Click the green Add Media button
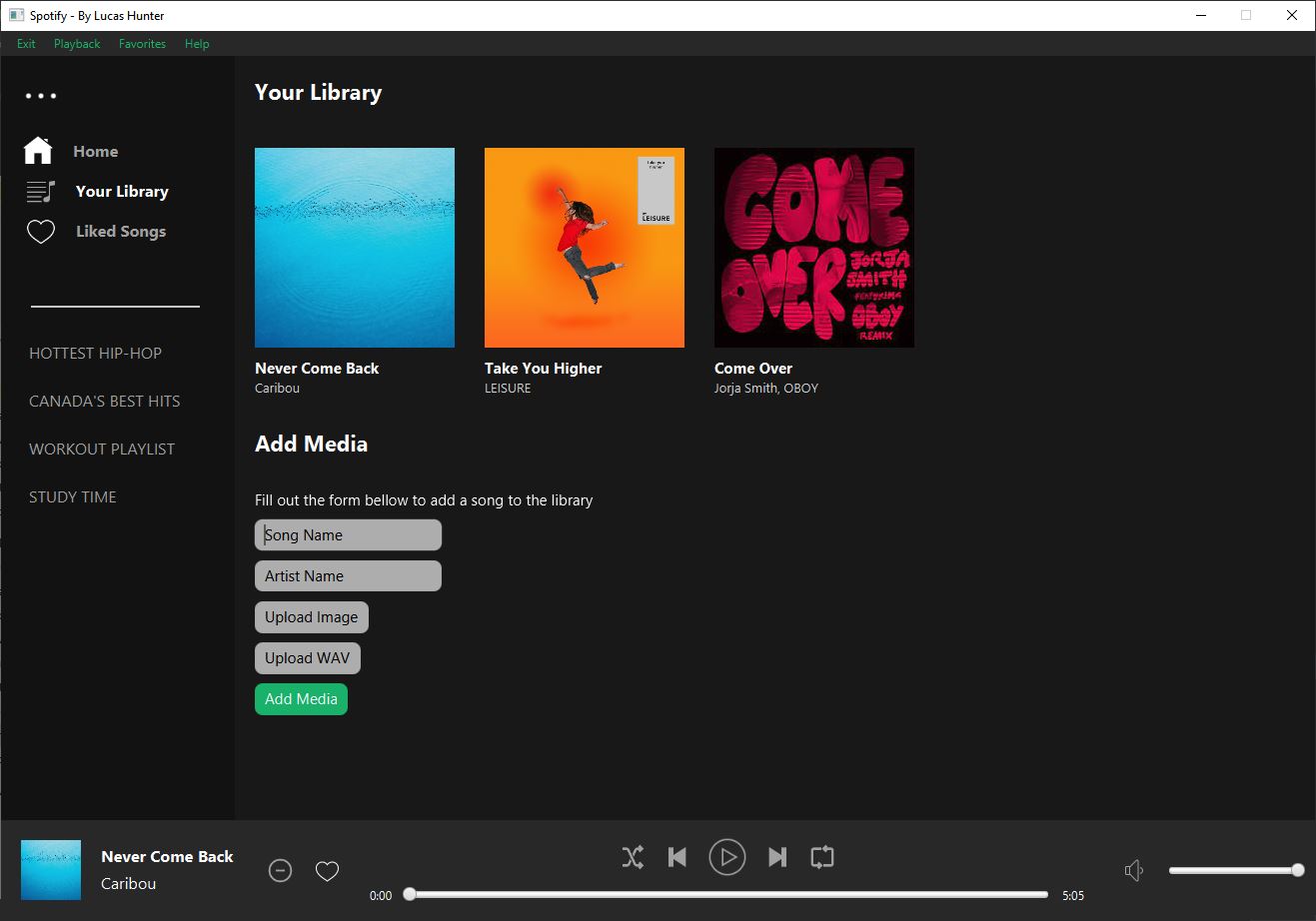This screenshot has width=1316, height=921. (x=301, y=699)
